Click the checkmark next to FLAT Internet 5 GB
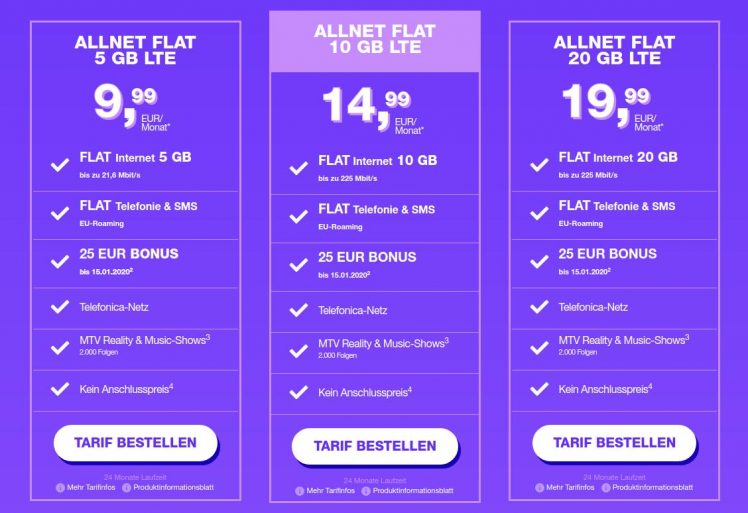748x513 pixels. click(x=58, y=164)
